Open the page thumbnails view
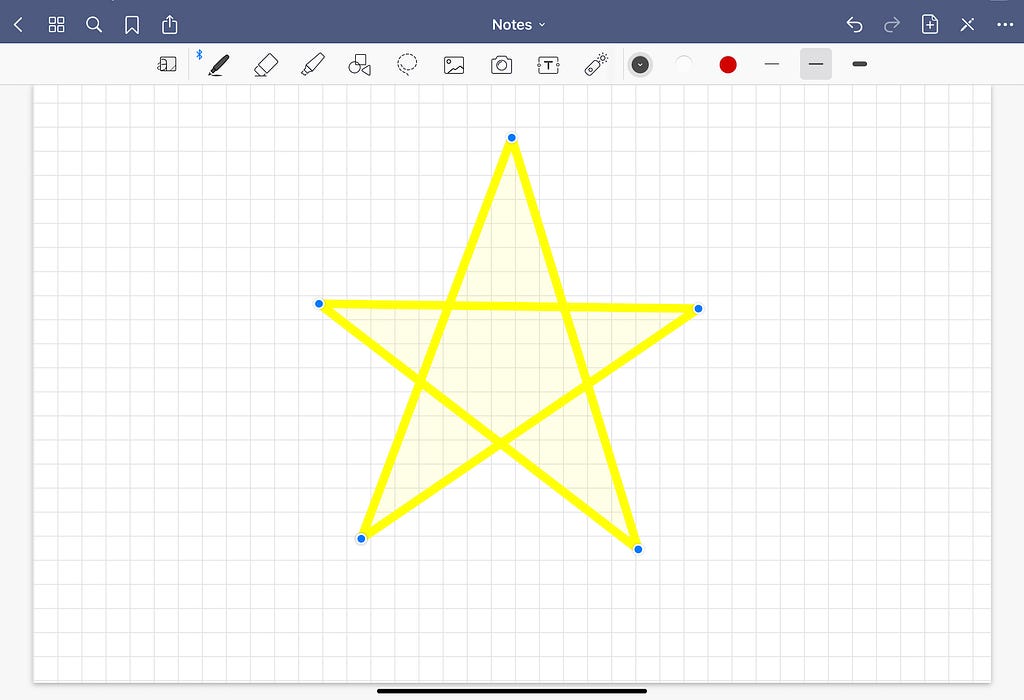 pyautogui.click(x=56, y=24)
